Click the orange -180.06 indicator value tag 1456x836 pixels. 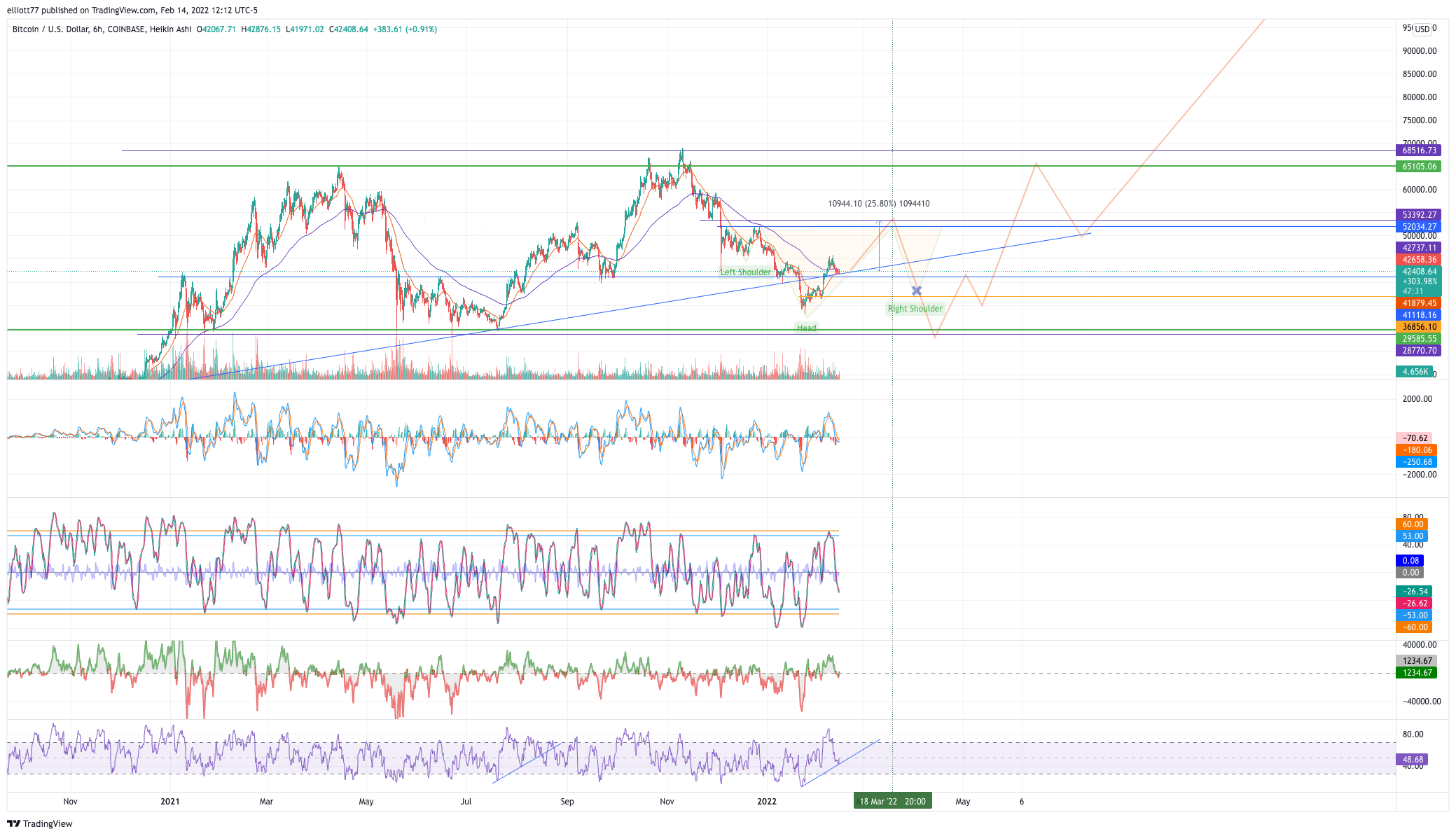click(1416, 450)
